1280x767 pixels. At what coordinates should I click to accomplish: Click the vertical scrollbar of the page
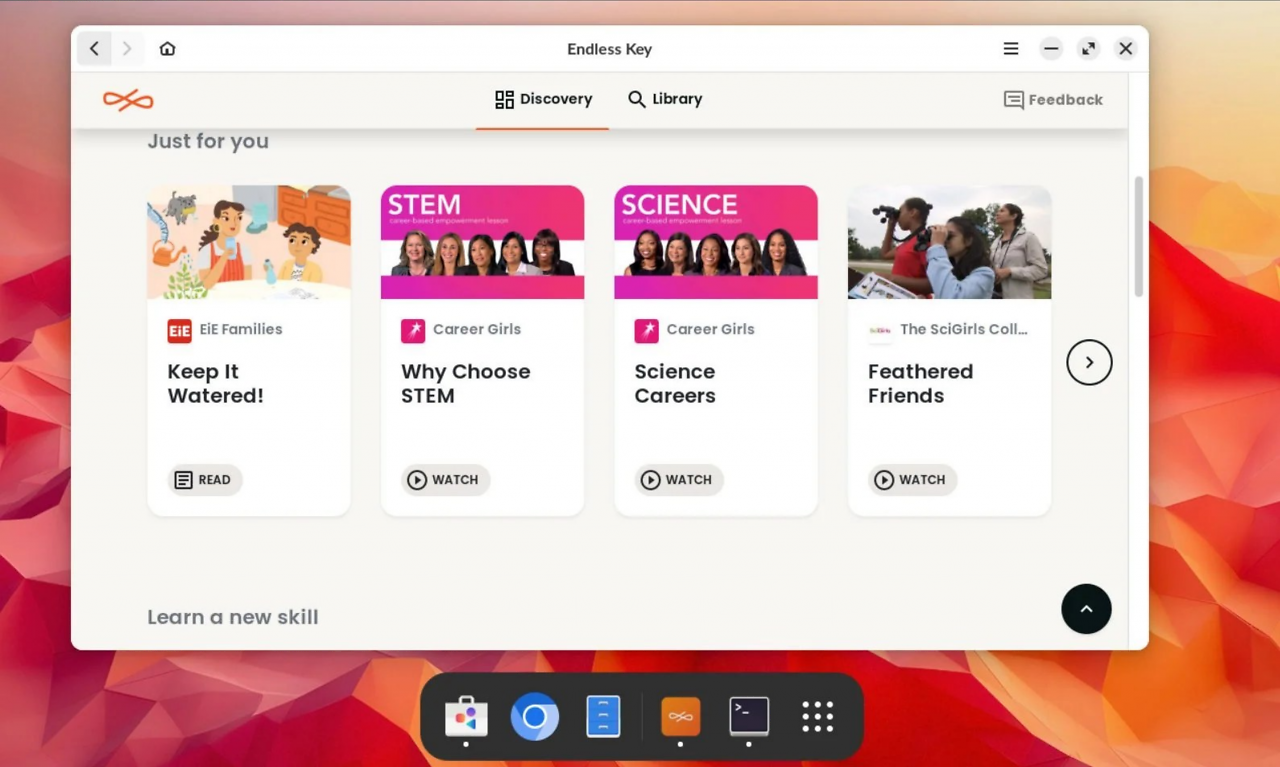(x=1138, y=236)
